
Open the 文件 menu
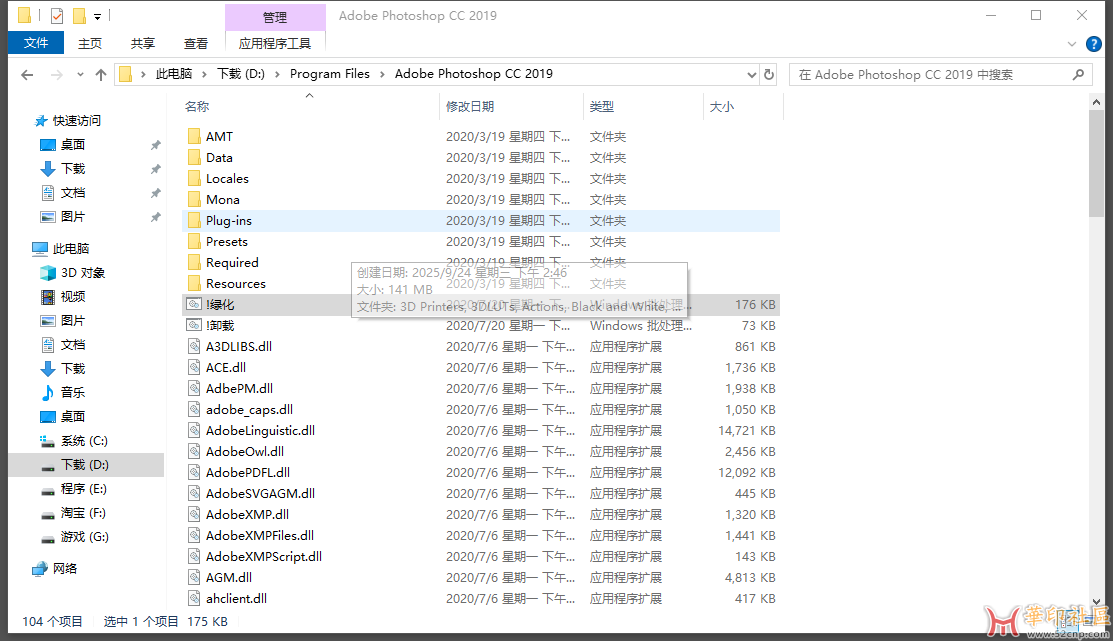coord(36,43)
